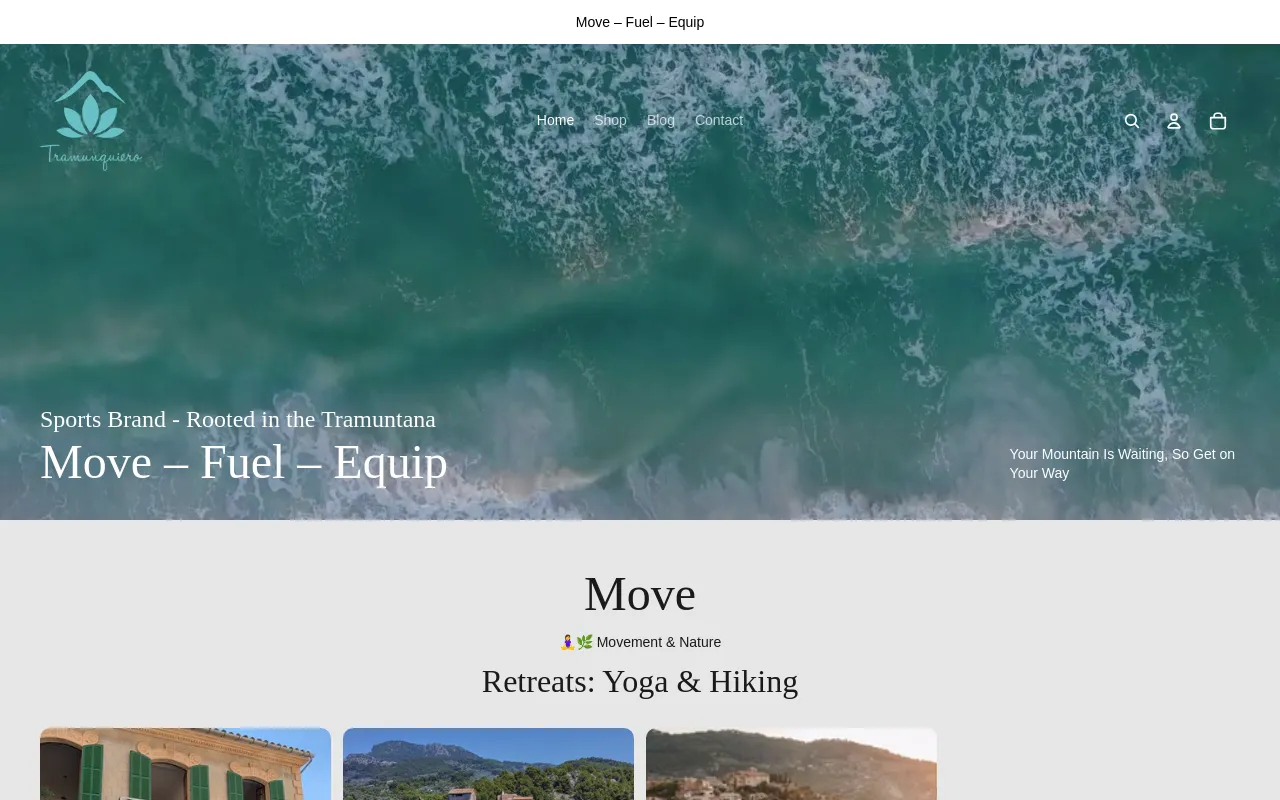This screenshot has height=800, width=1280.
Task: Open the hillside village retreat thumbnail
Action: 791,764
